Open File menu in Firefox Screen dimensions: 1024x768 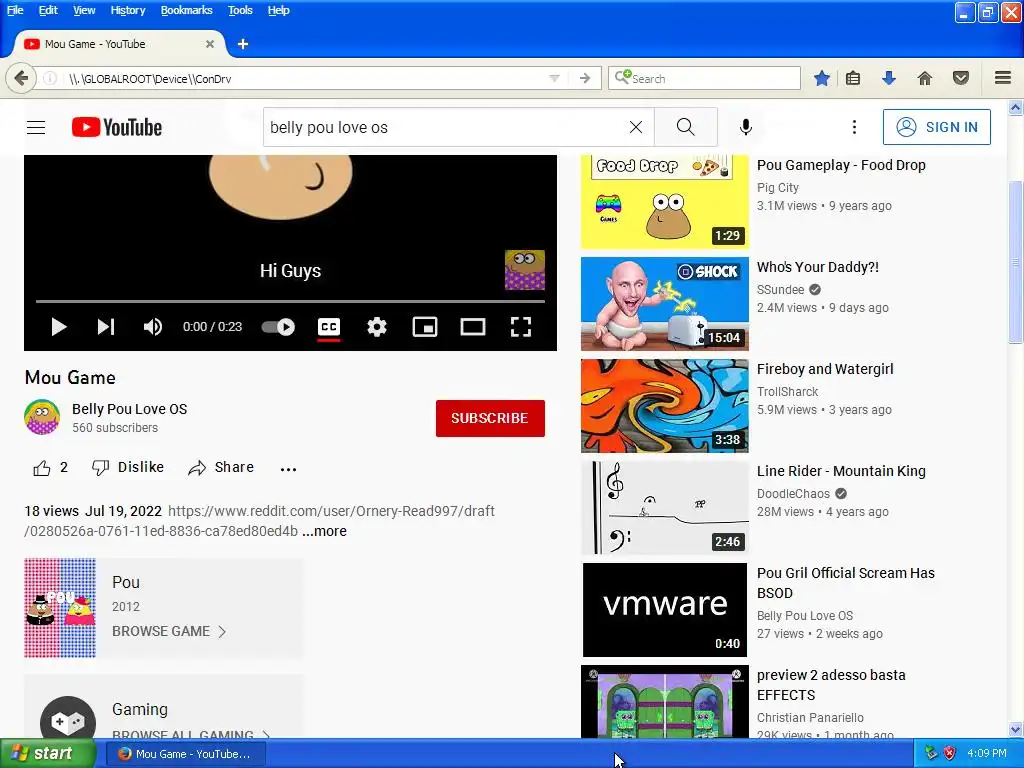point(14,10)
